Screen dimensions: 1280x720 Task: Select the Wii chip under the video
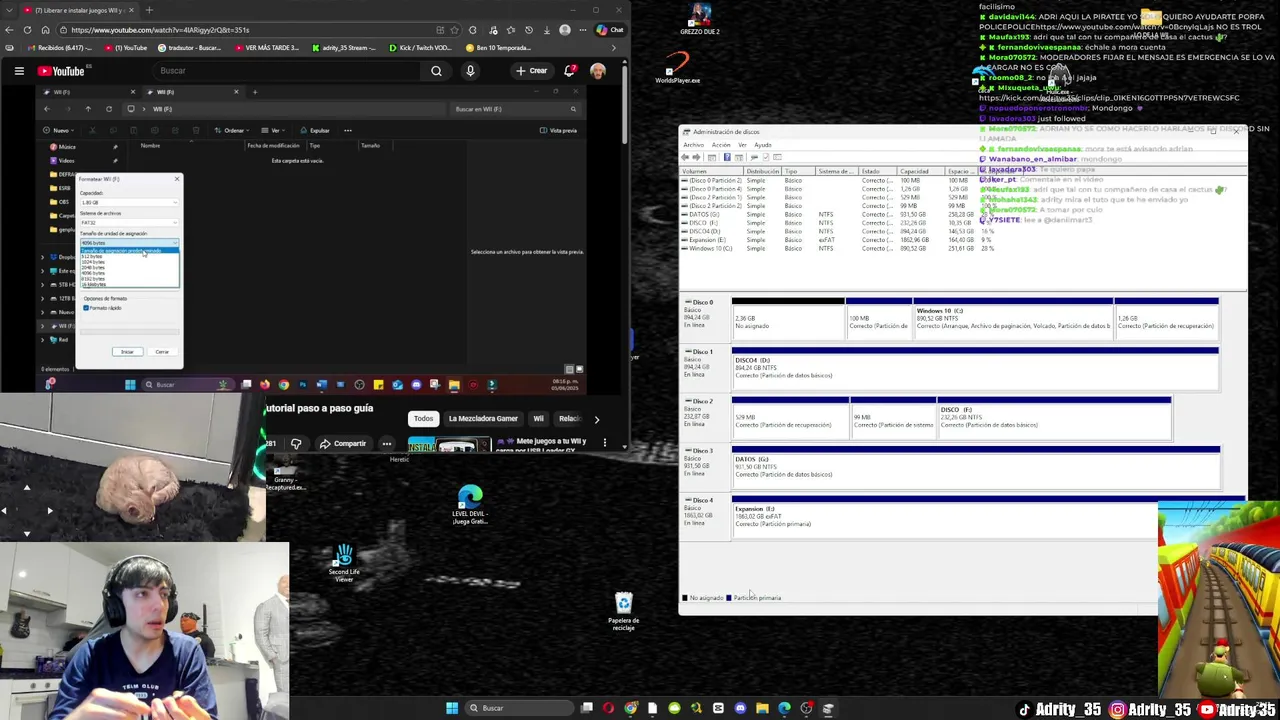(x=538, y=419)
